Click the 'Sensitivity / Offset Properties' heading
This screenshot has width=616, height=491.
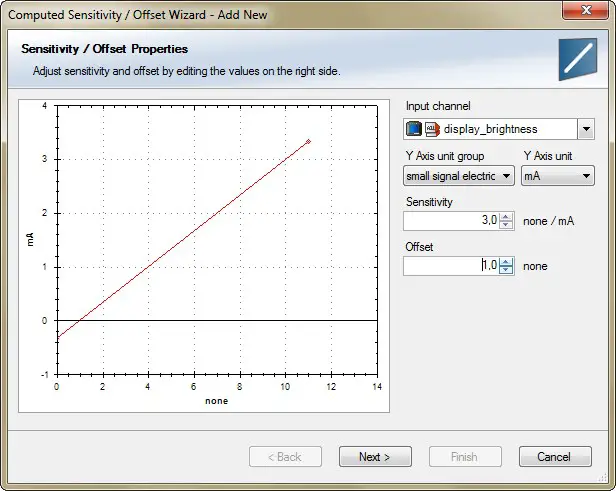(x=104, y=49)
